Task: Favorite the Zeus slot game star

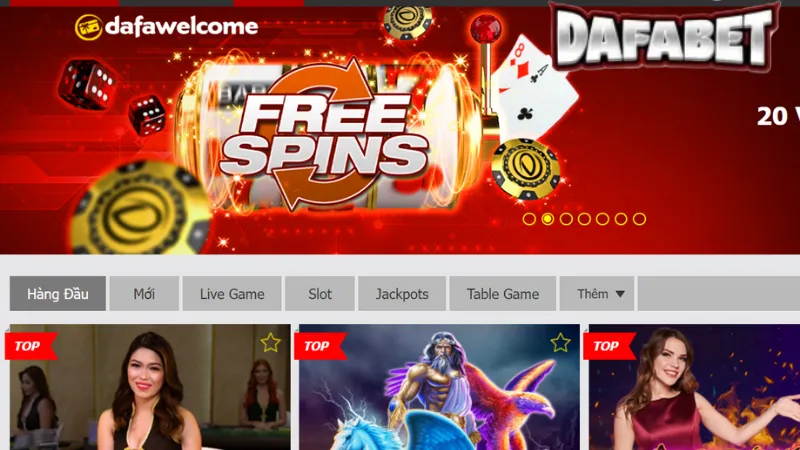Action: pyautogui.click(x=560, y=343)
